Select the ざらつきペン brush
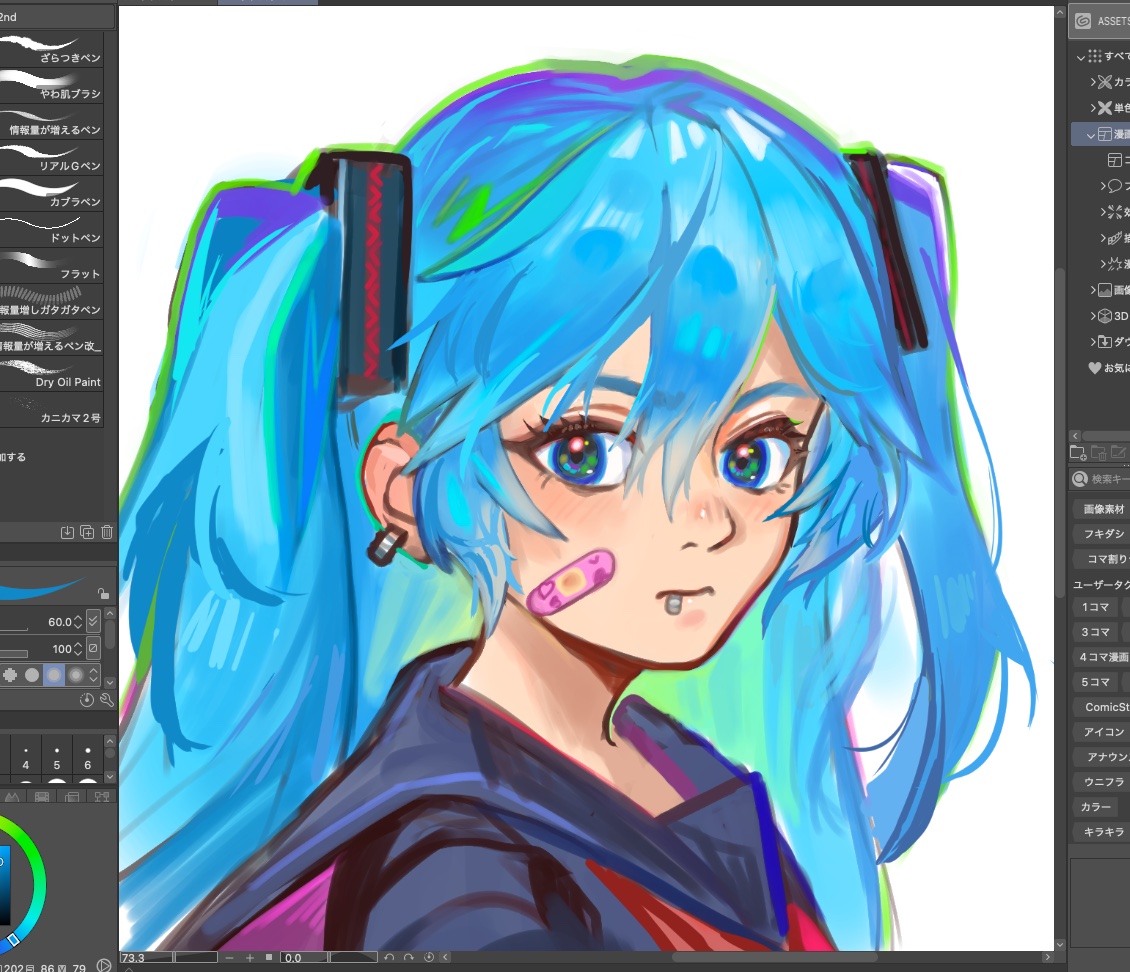This screenshot has width=1130, height=972. tap(52, 49)
